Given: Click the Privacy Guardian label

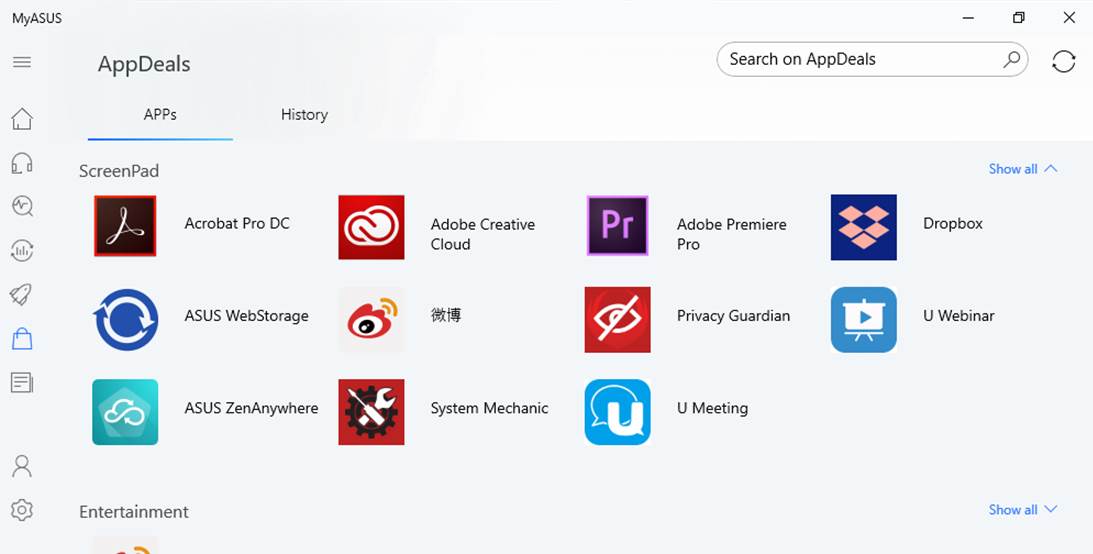Looking at the screenshot, I should click(733, 316).
